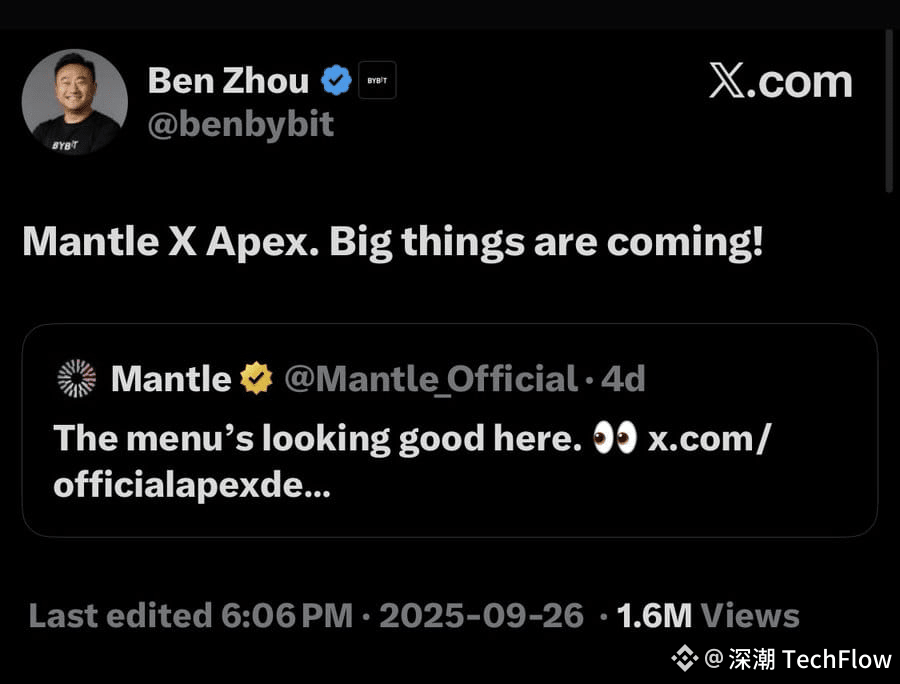Click the vertical scrollbar on the right edge
The width and height of the screenshot is (900, 684).
(889, 110)
